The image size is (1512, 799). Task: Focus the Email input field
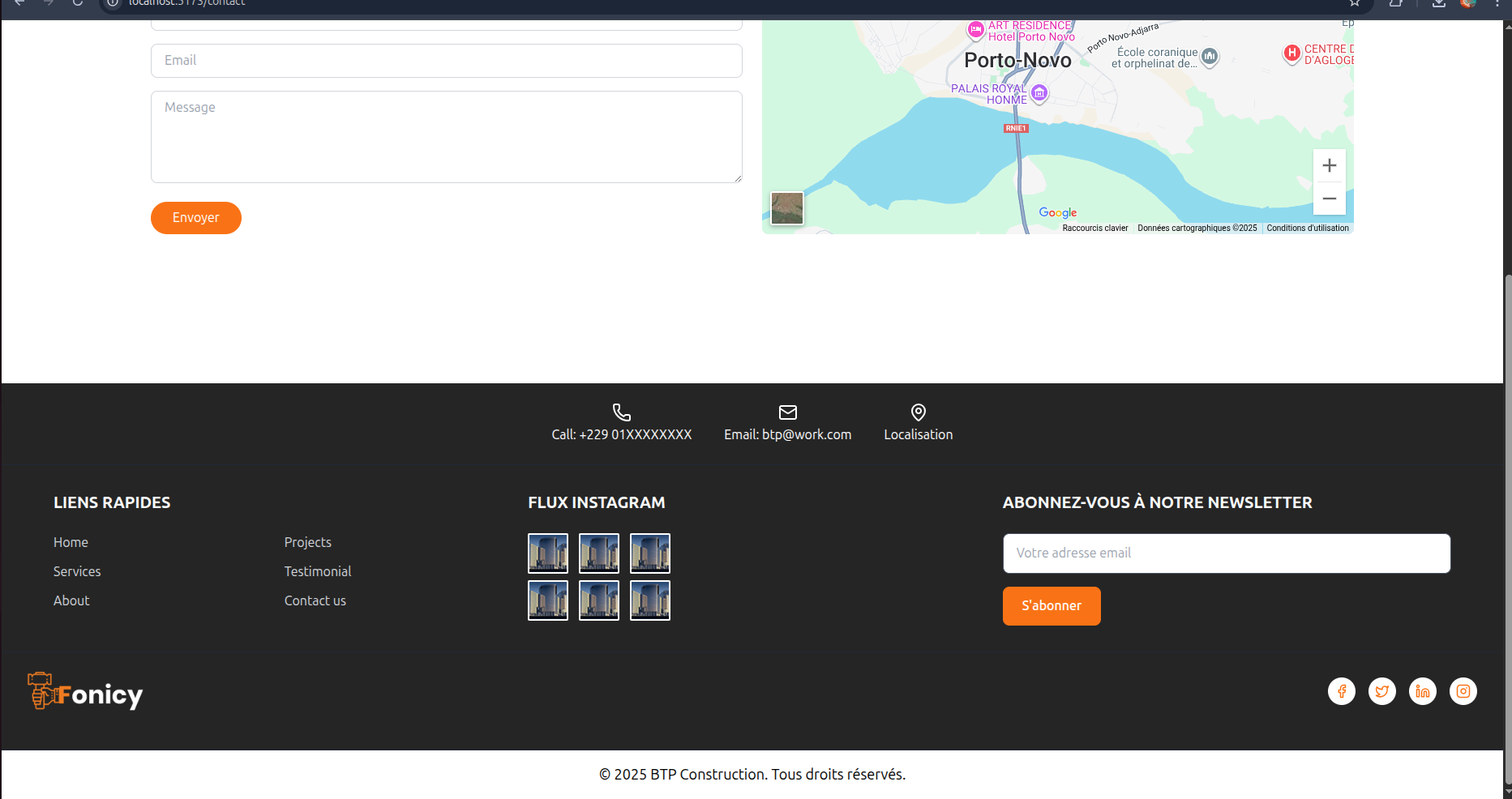pyautogui.click(x=446, y=61)
